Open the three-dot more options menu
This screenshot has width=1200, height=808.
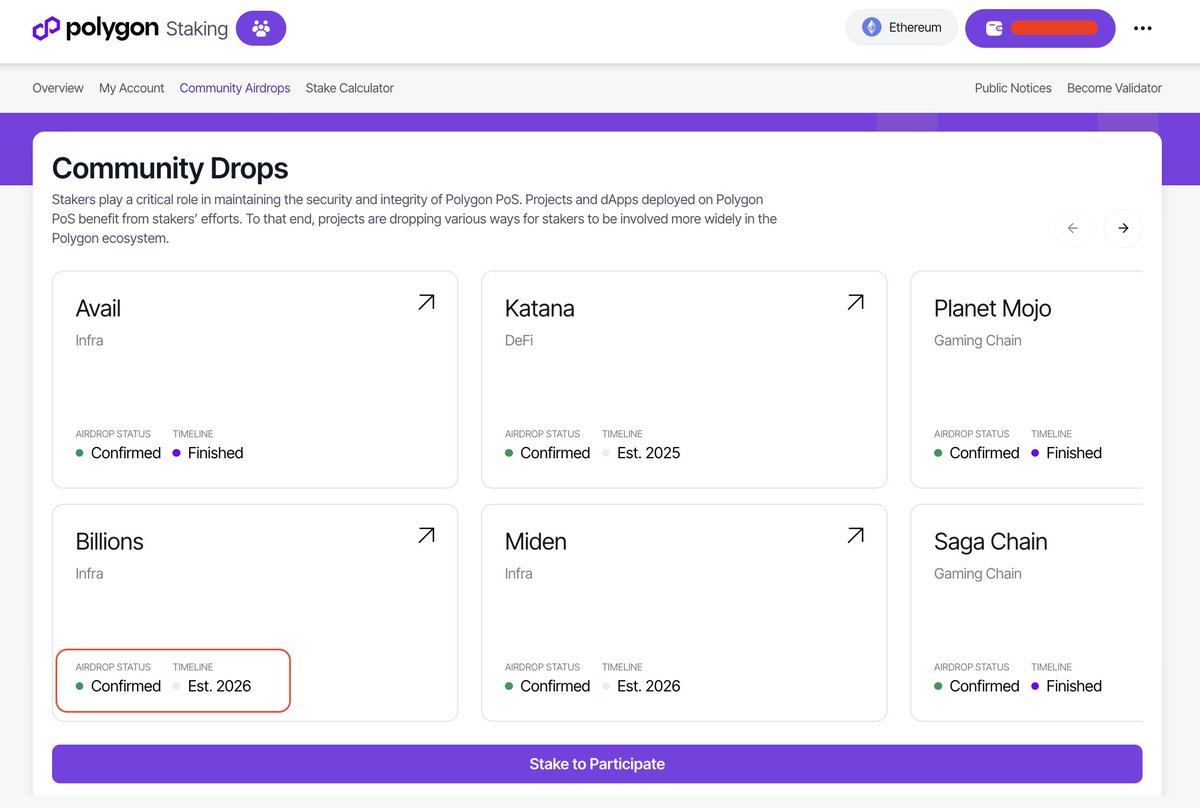click(1143, 28)
